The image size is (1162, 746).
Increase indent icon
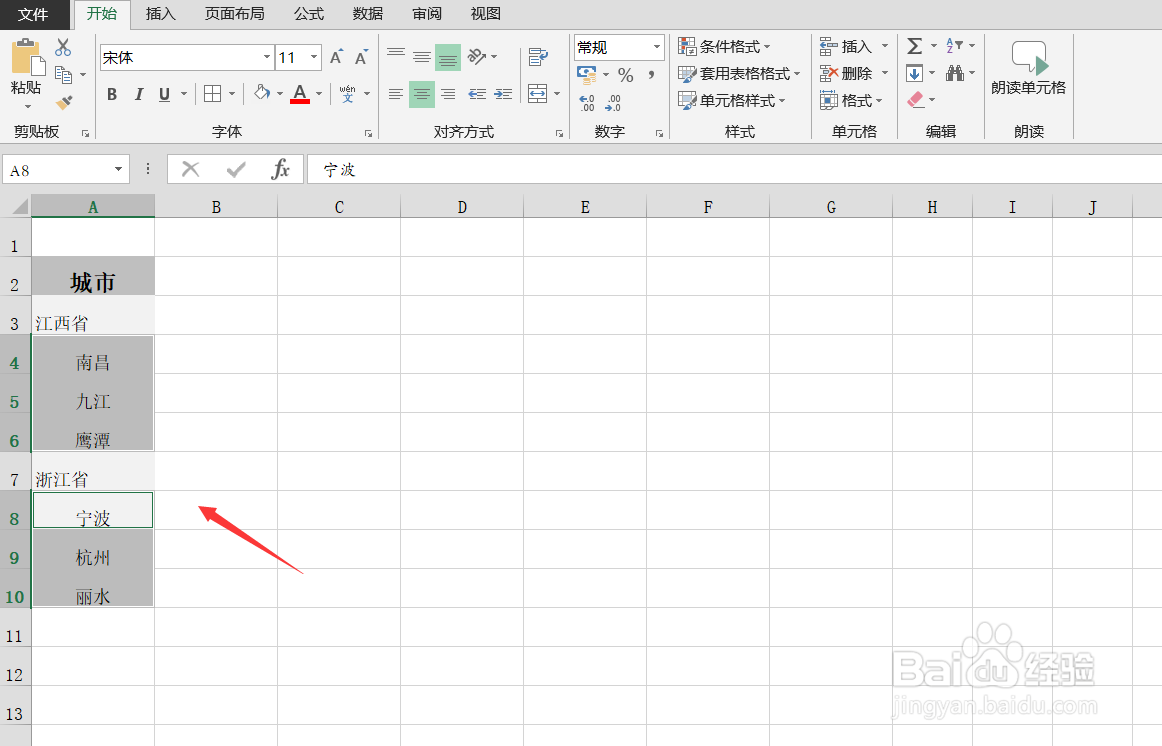point(503,94)
